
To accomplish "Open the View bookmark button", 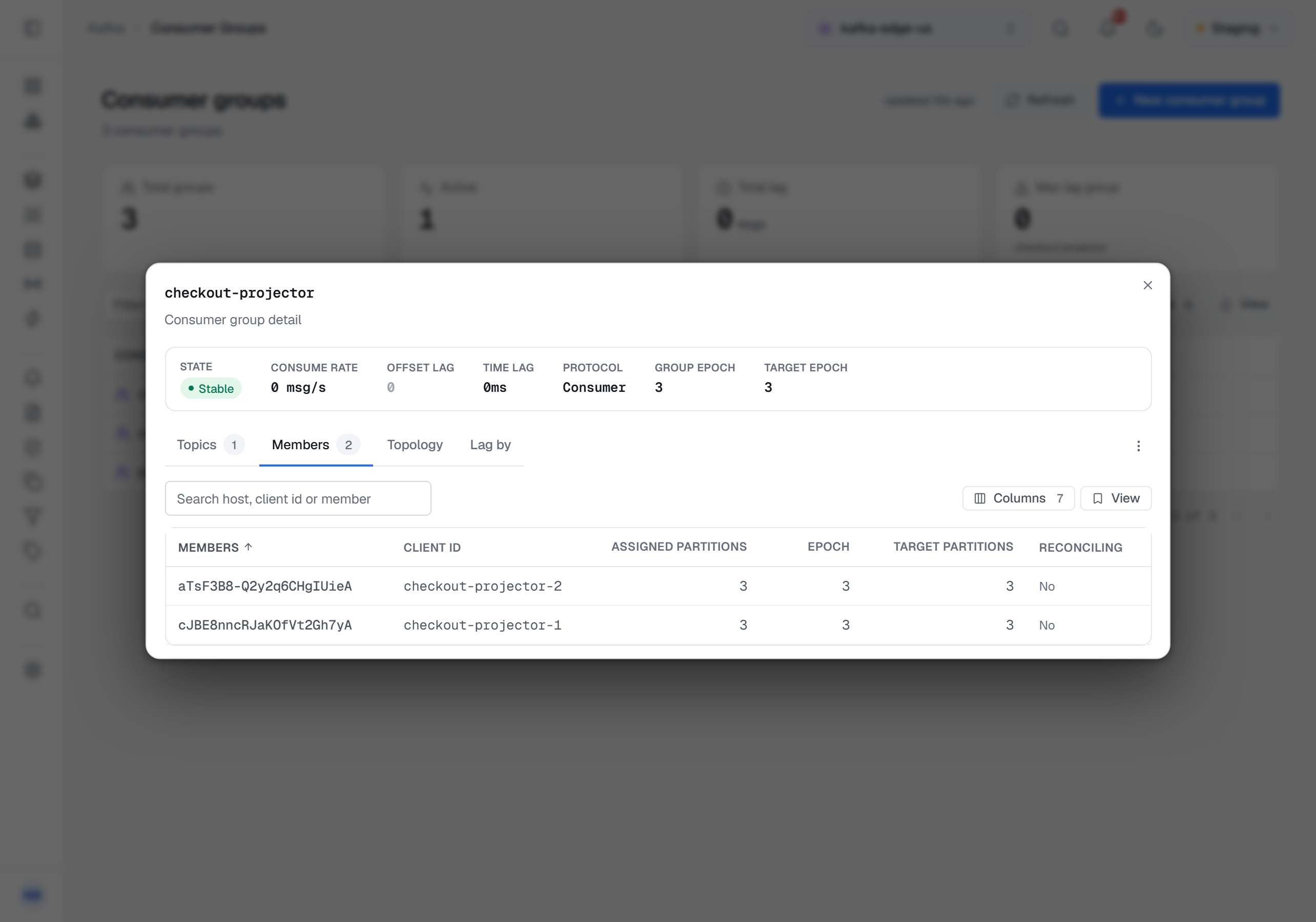I will pyautogui.click(x=1116, y=498).
